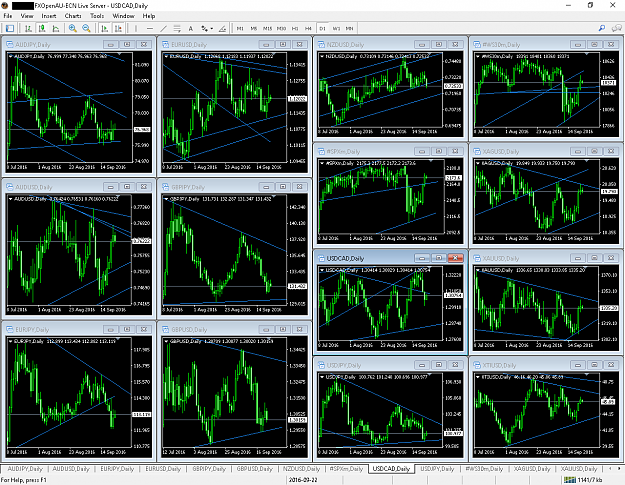Open the Window menu
The width and height of the screenshot is (625, 485).
pos(123,16)
